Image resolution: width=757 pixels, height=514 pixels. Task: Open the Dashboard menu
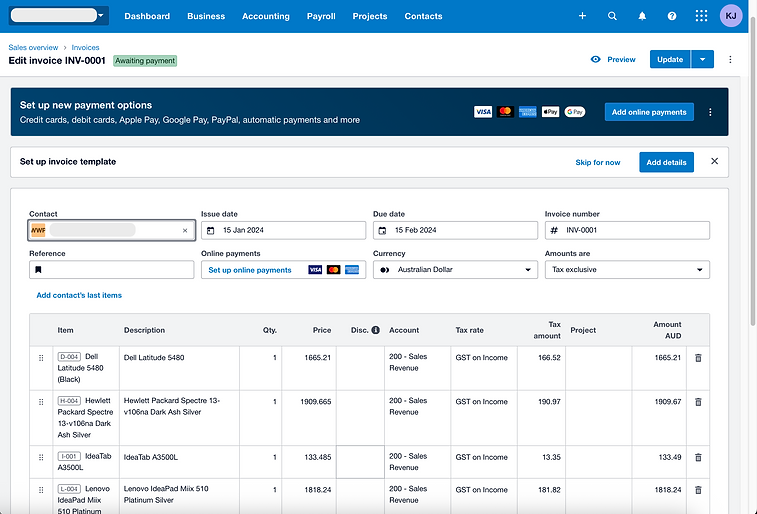point(147,16)
